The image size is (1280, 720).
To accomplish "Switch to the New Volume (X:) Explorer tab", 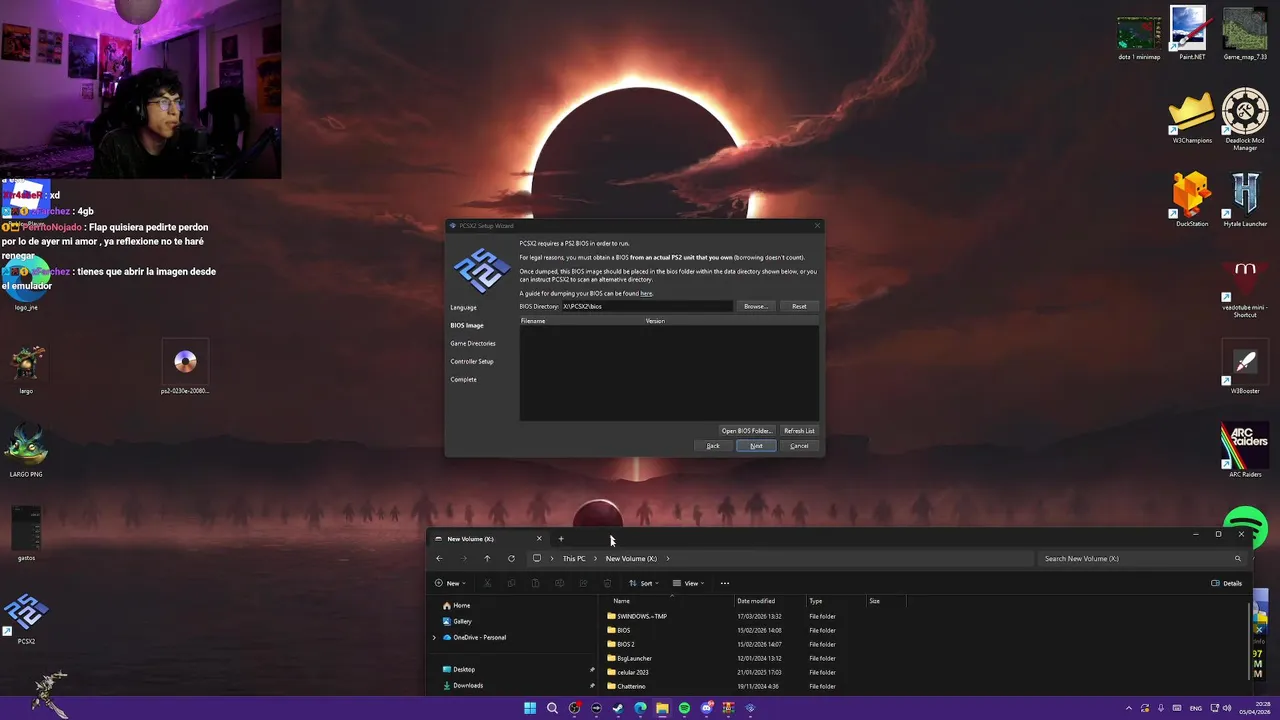I will pos(488,539).
